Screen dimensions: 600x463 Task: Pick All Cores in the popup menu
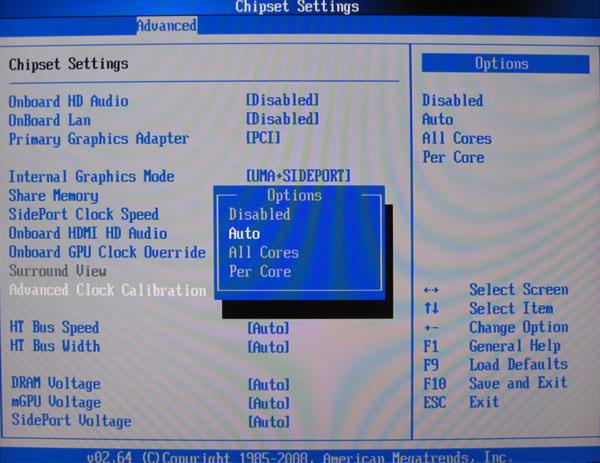[263, 252]
